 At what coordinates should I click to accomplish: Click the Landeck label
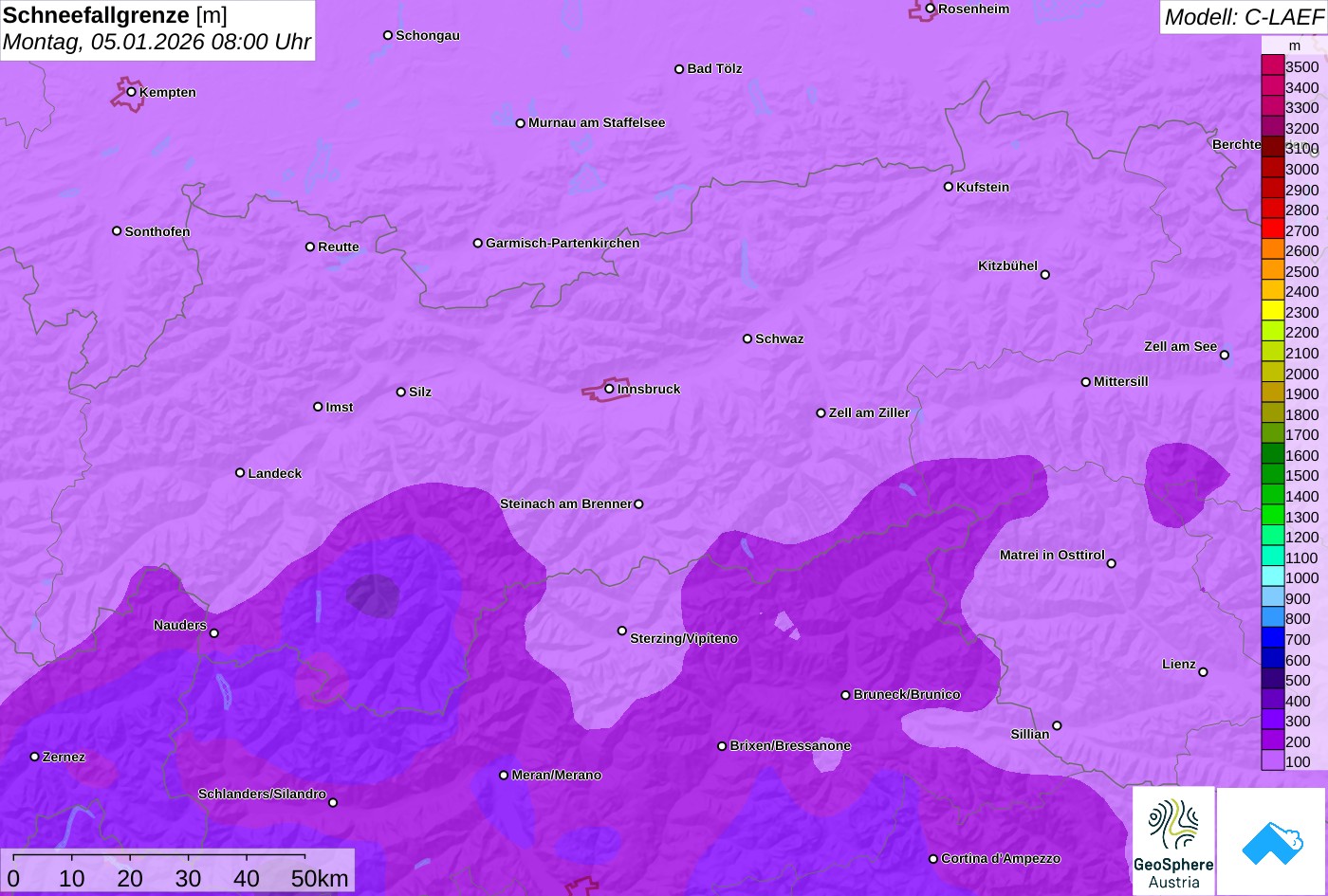point(275,473)
